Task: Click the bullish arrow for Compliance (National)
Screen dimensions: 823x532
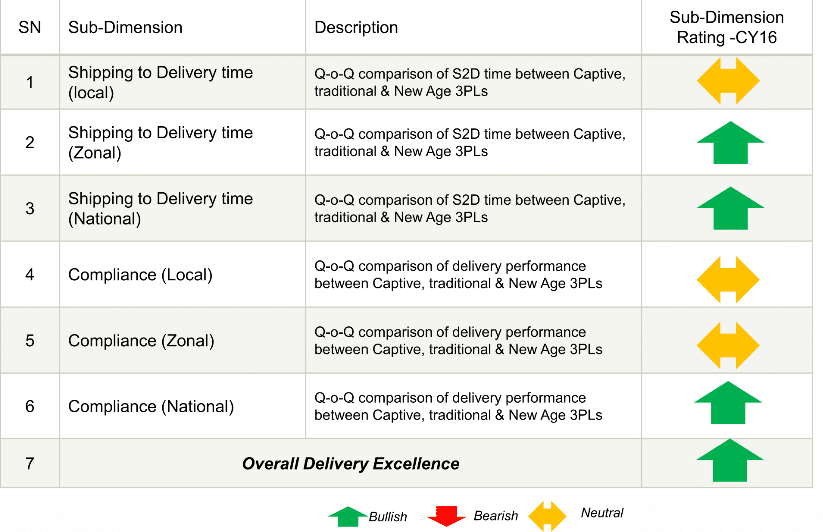Action: pos(727,402)
